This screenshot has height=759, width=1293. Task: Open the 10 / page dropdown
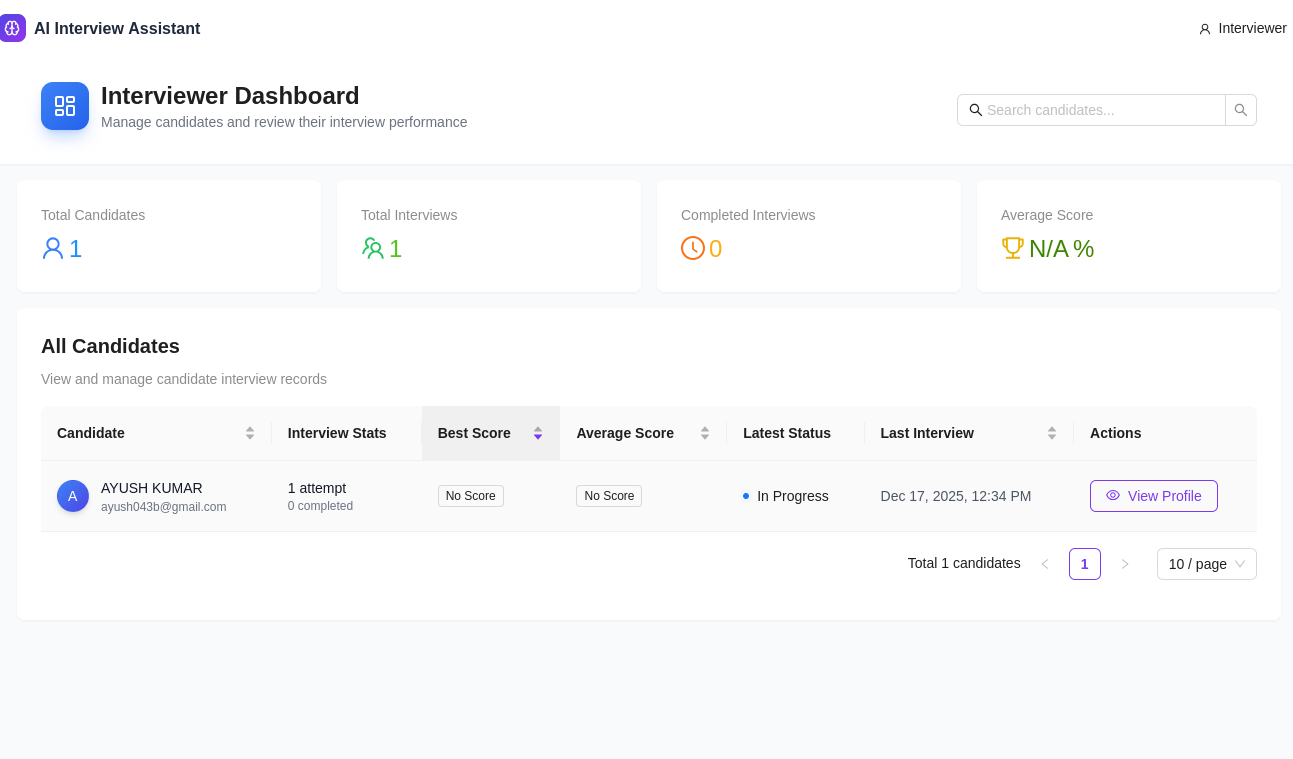(1207, 564)
